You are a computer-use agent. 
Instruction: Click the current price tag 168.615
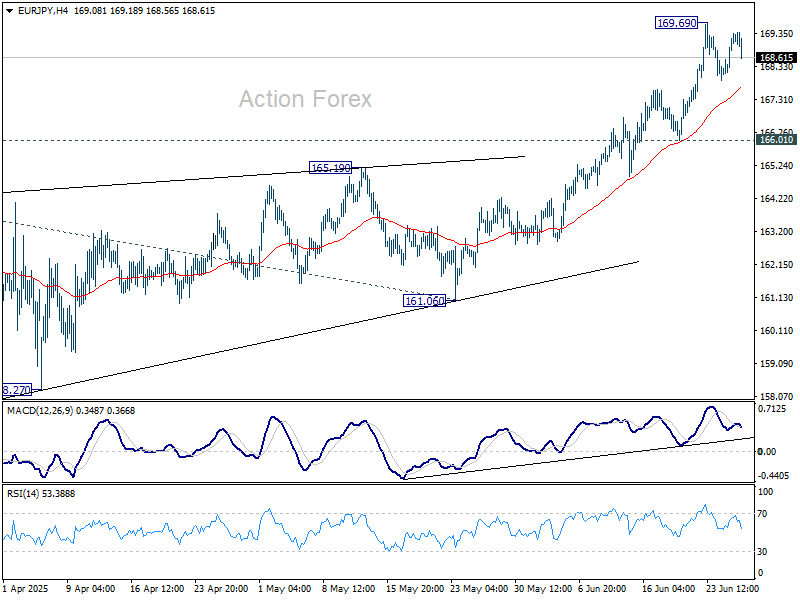click(x=776, y=58)
